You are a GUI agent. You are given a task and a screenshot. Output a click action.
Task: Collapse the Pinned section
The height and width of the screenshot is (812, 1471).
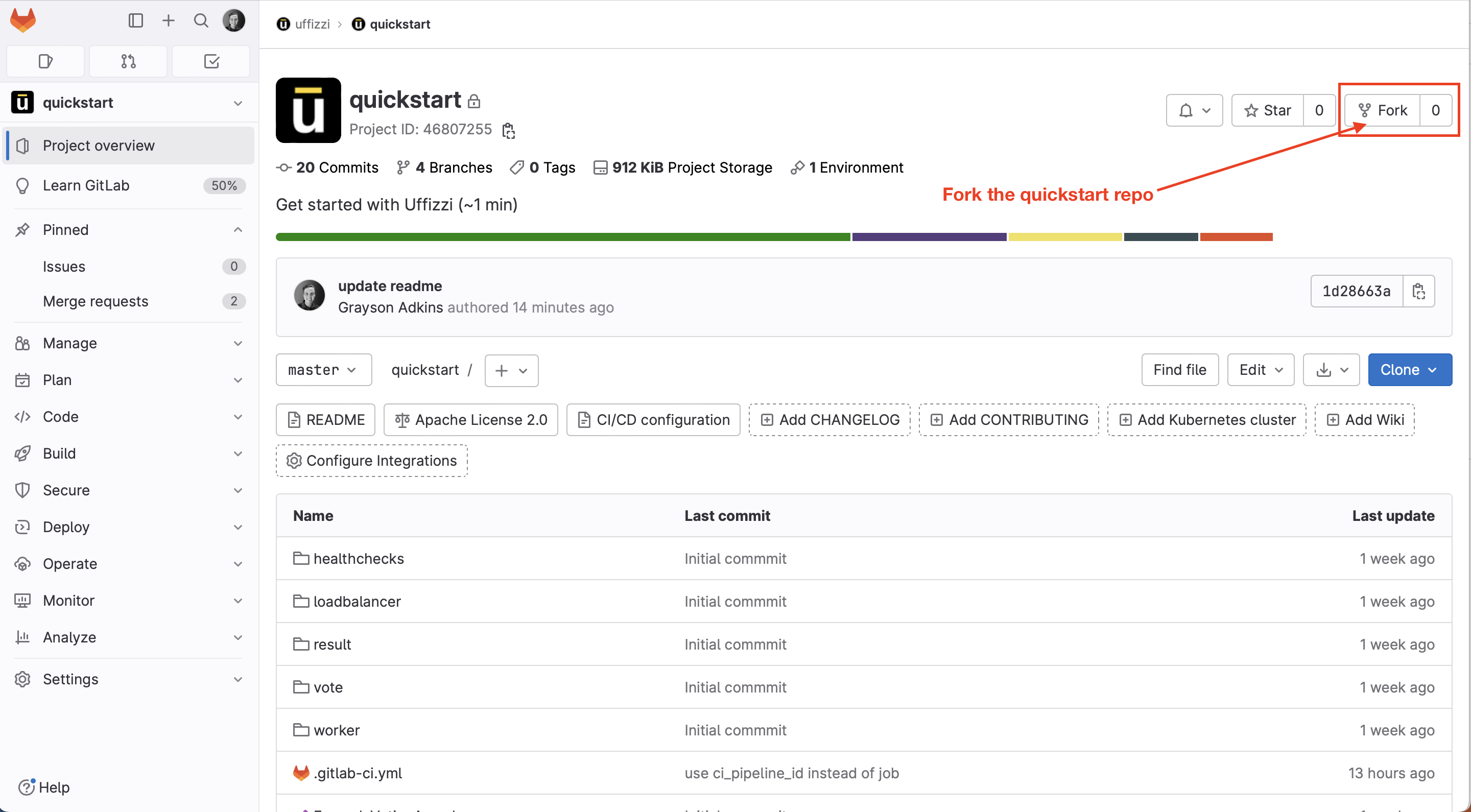coord(238,229)
